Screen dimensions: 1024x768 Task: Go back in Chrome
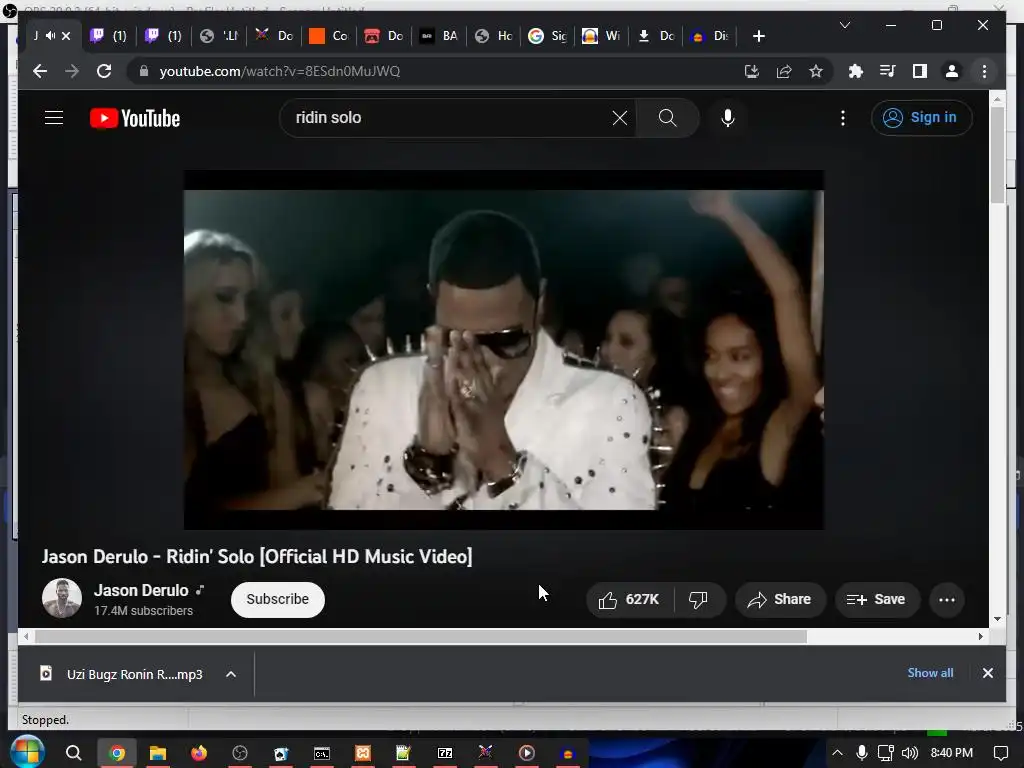tap(40, 71)
